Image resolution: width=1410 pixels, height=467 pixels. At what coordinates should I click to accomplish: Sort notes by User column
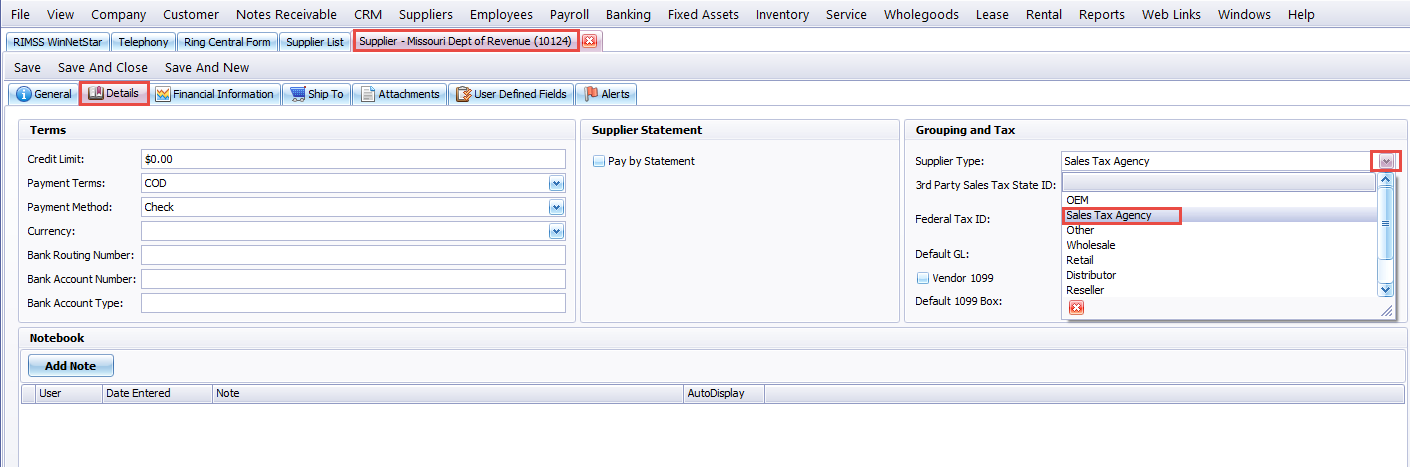(69, 393)
